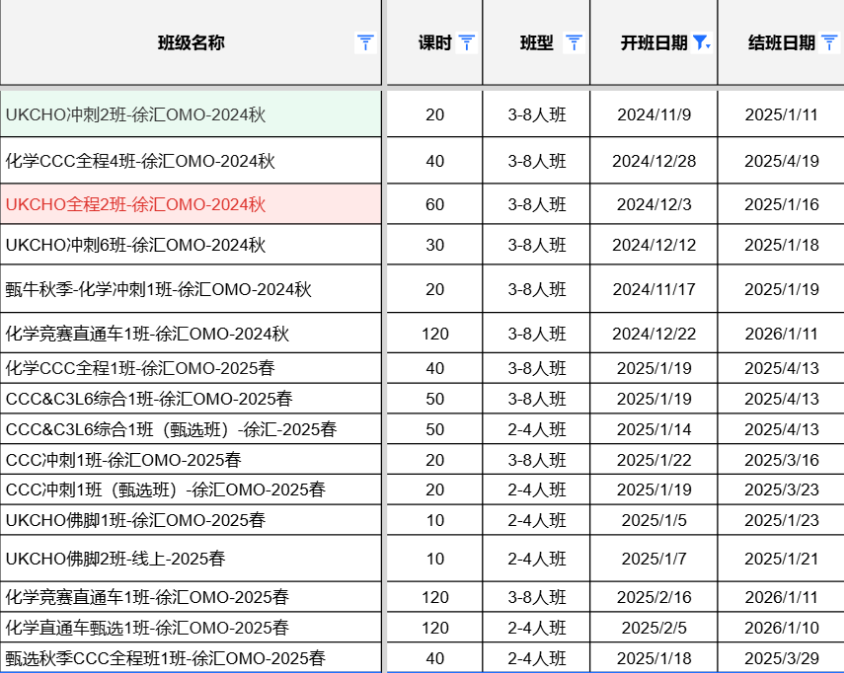Select 结班日期 cell 2025/1/11
This screenshot has height=673, width=844.
pos(781,114)
